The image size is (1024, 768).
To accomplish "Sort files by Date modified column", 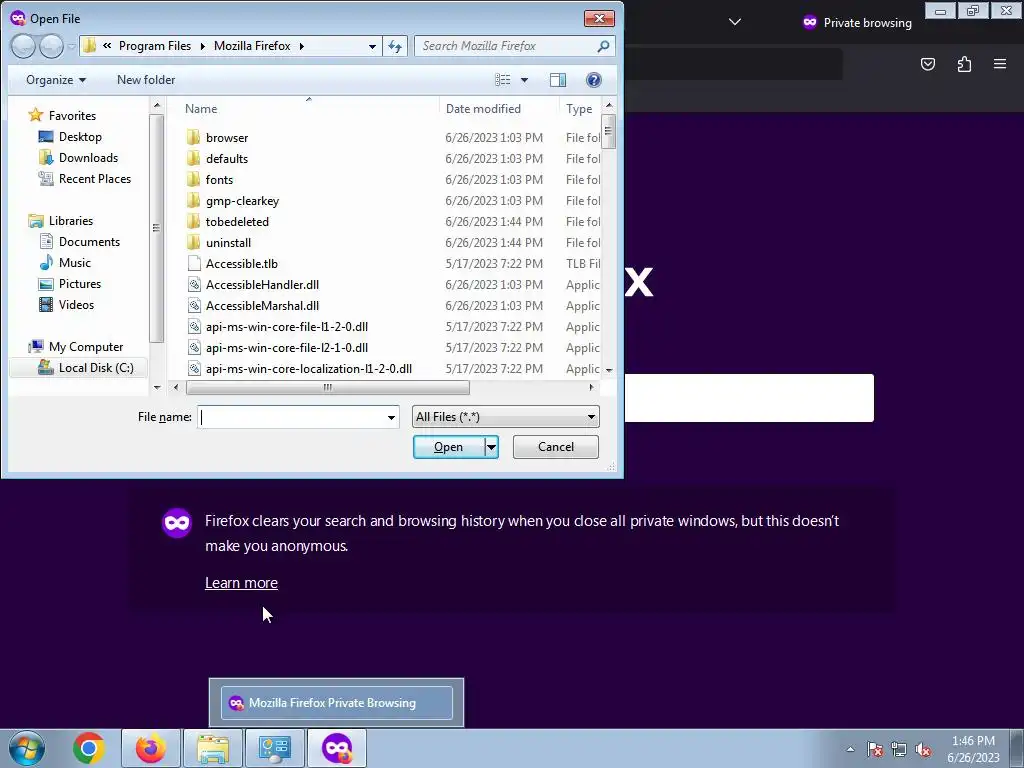I will tap(483, 108).
